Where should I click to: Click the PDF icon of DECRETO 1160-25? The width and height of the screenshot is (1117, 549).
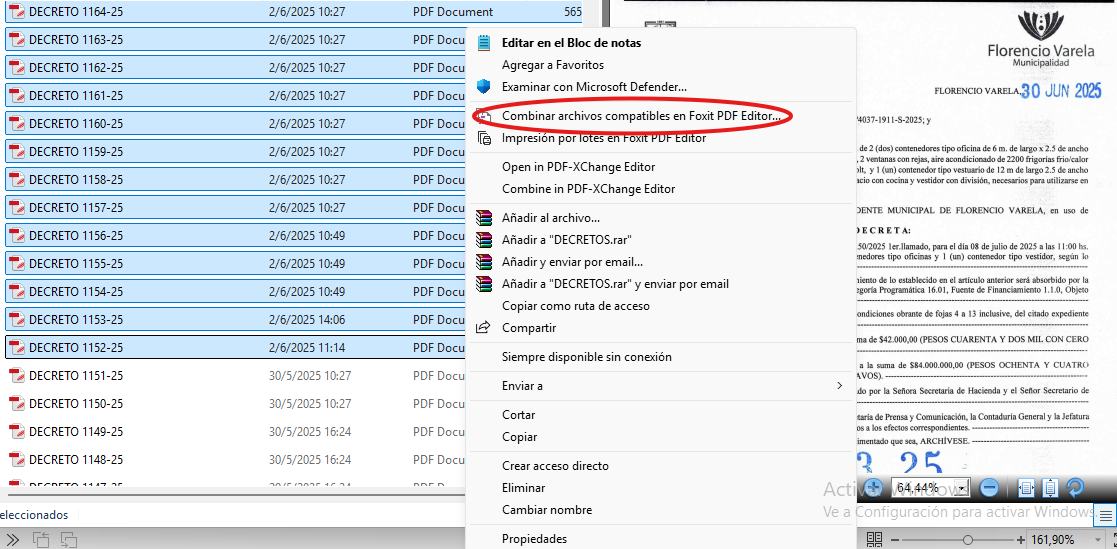pyautogui.click(x=16, y=124)
